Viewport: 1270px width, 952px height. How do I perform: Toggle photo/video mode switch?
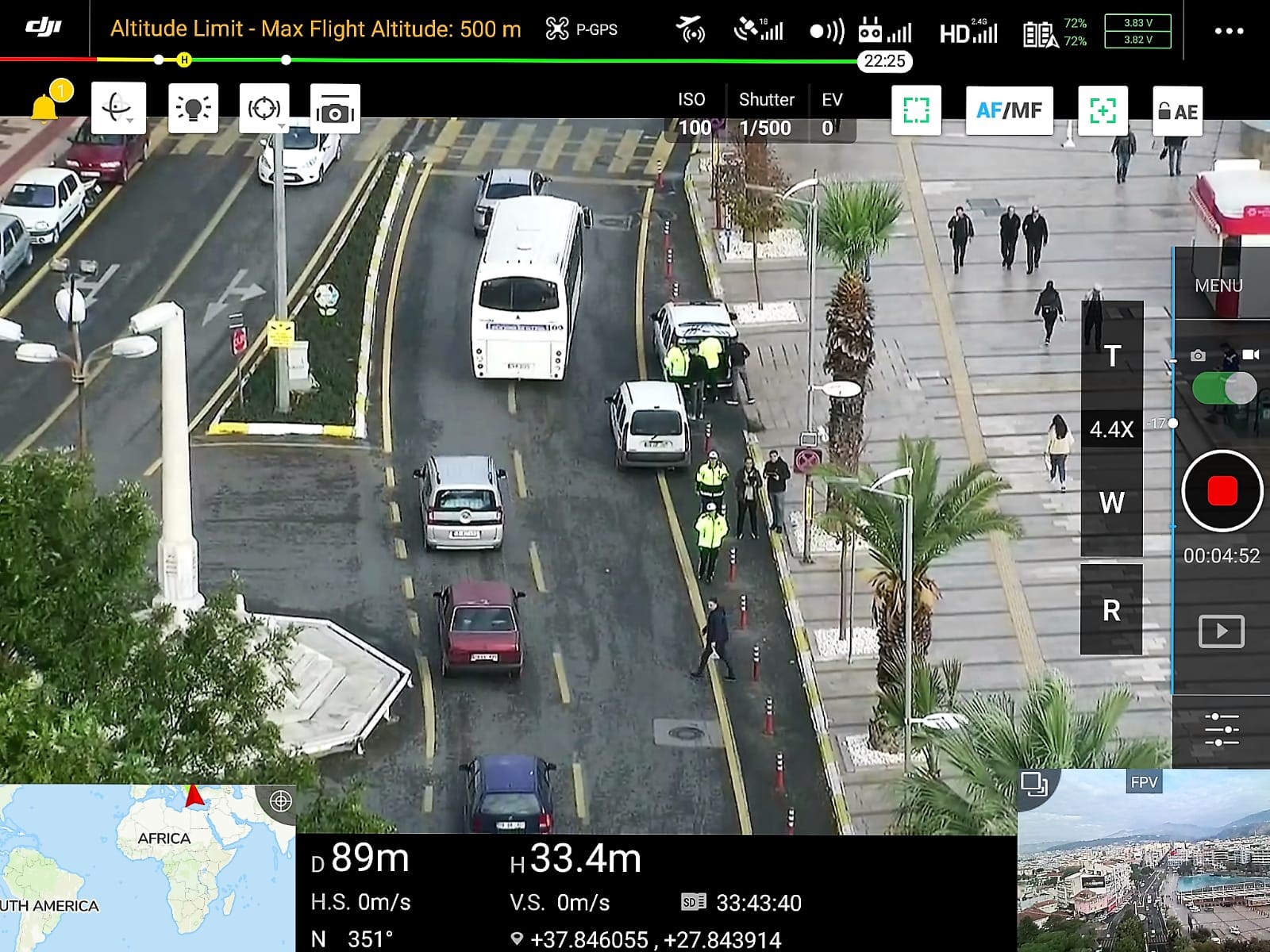pos(1225,389)
